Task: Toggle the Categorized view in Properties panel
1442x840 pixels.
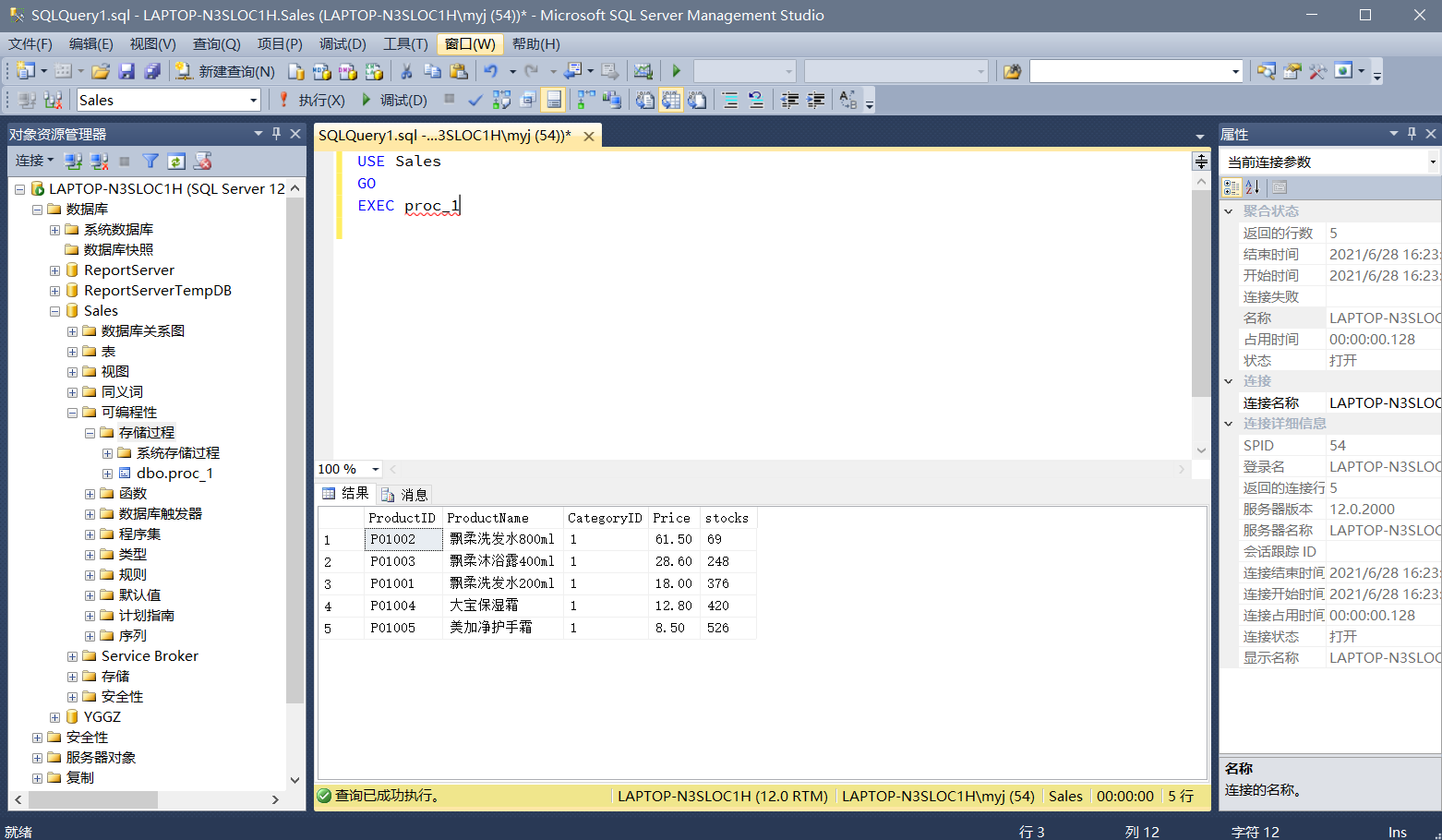Action: tap(1232, 187)
